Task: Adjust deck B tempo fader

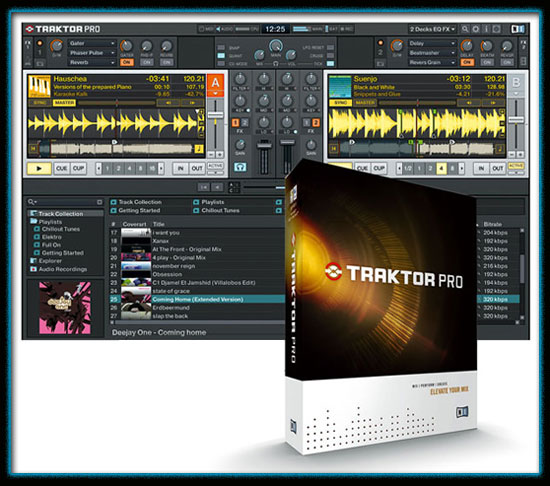Action: click(516, 120)
